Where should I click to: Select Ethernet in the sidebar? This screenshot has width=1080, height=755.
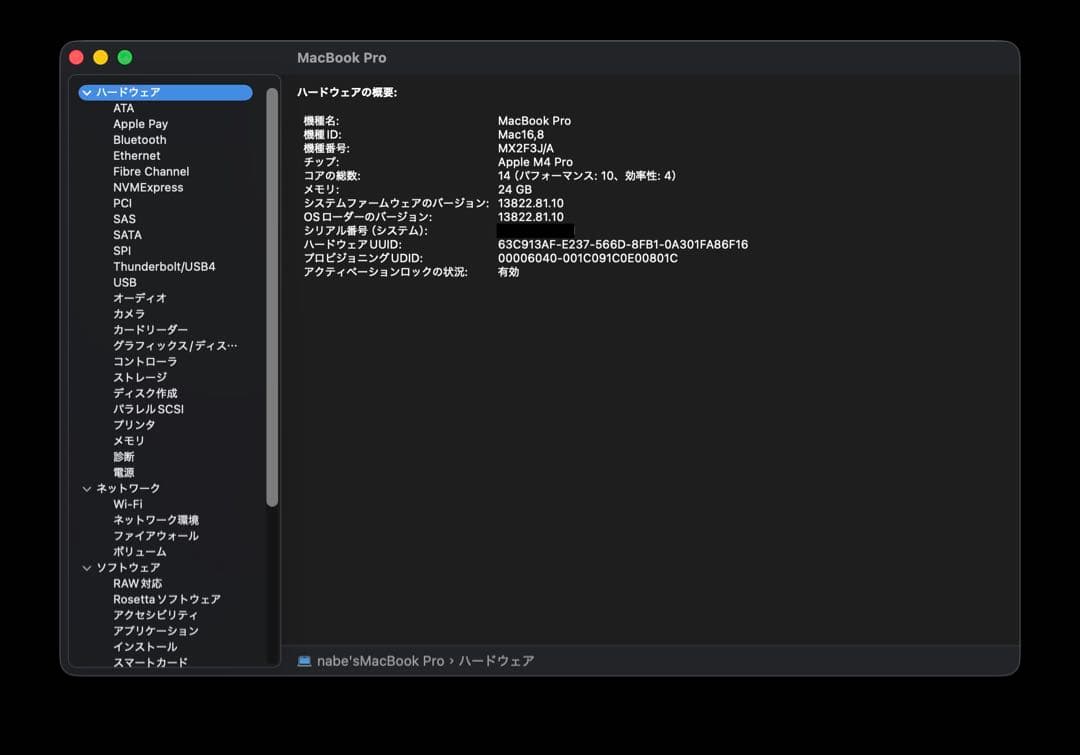(136, 156)
